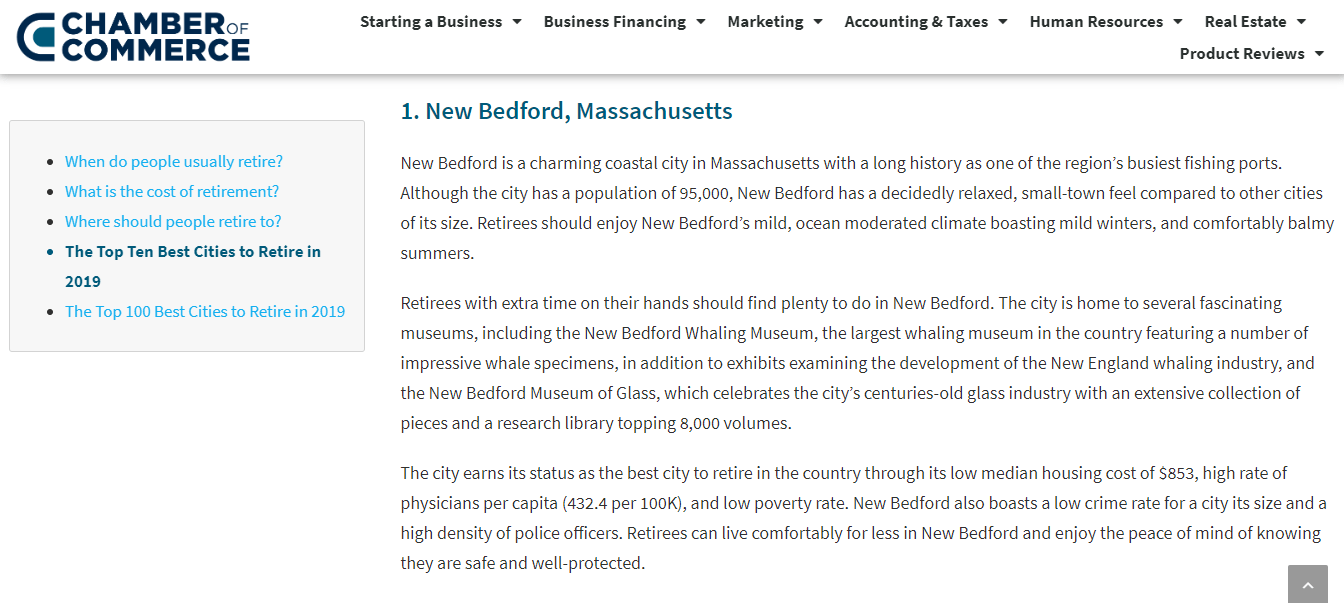This screenshot has width=1344, height=603.
Task: Open the Business Financing menu
Action: (614, 22)
